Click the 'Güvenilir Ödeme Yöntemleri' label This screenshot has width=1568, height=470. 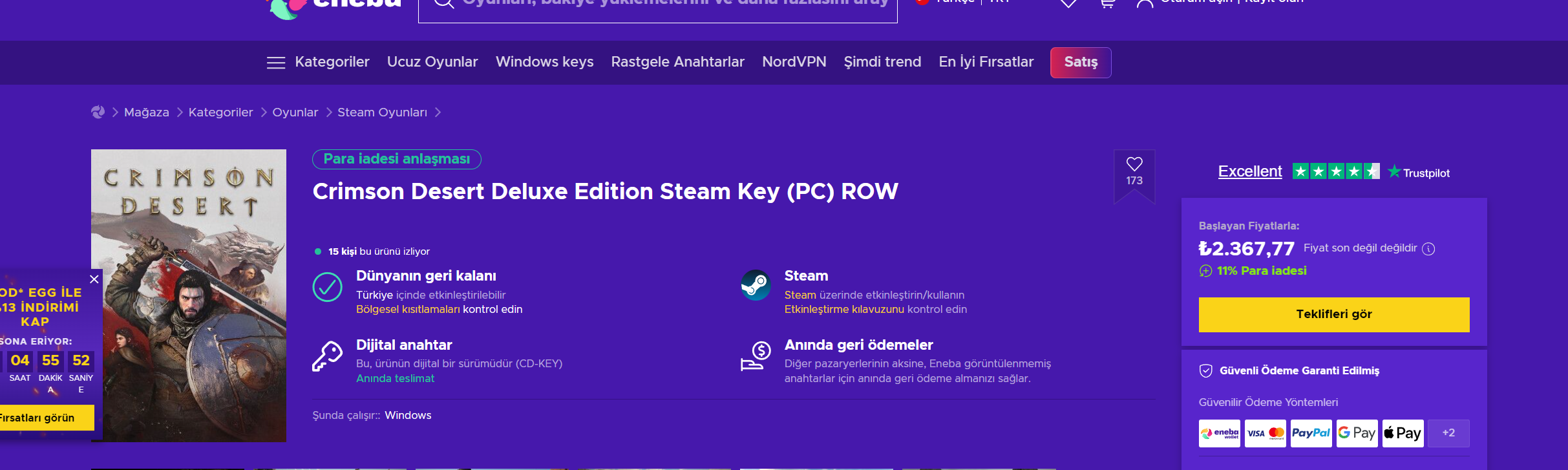click(x=1268, y=402)
